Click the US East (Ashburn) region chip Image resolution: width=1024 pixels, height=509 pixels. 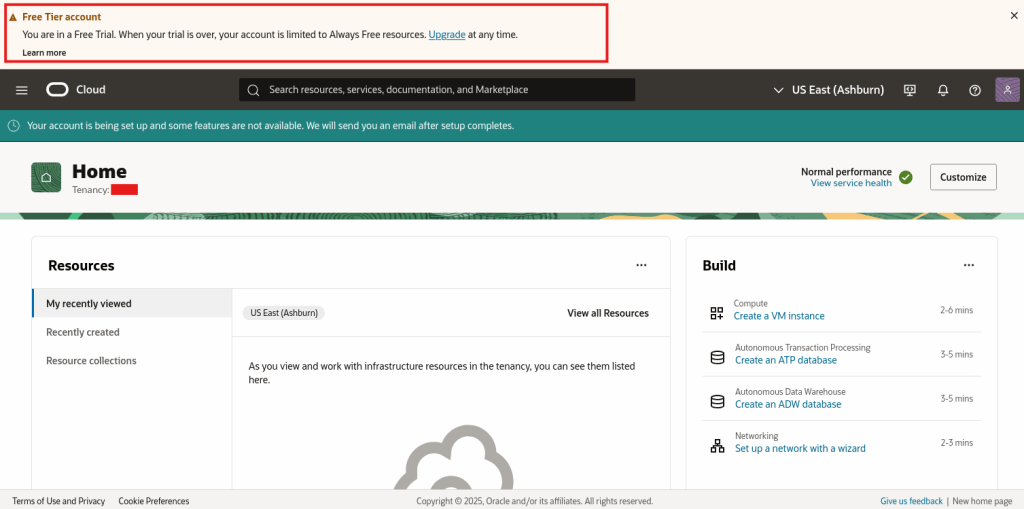(x=283, y=313)
